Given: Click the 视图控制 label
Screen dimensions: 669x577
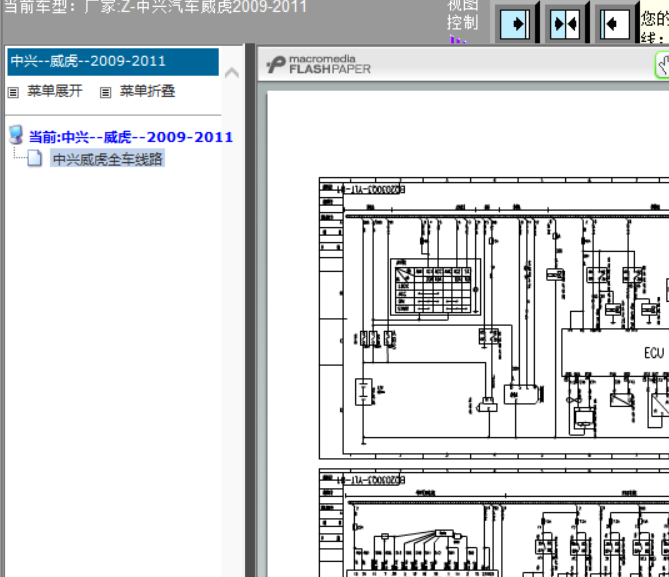Looking at the screenshot, I should click(462, 14).
